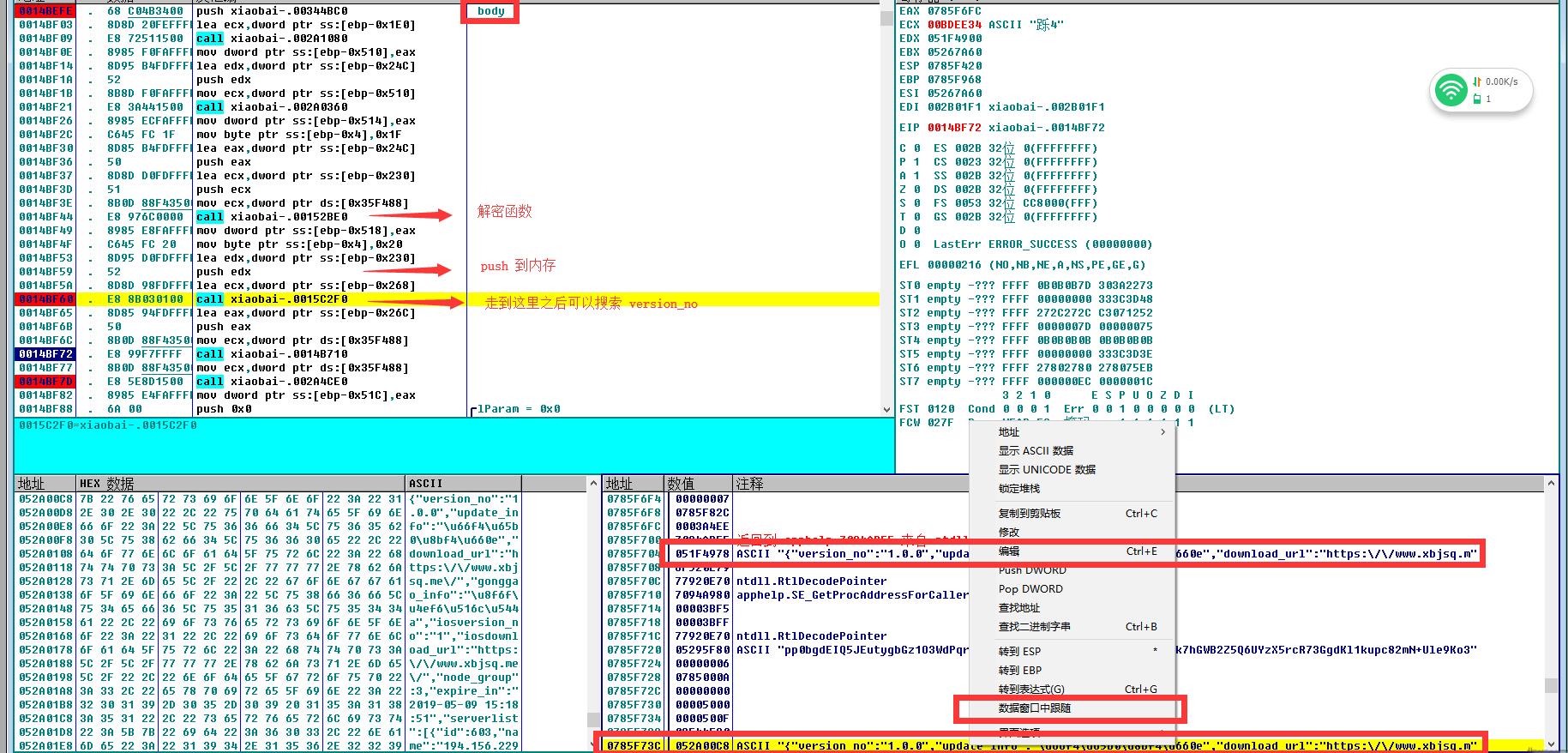Image resolution: width=1568 pixels, height=753 pixels.
Task: Select the call xiaobai-.002A1080 instruction
Action: (x=272, y=39)
